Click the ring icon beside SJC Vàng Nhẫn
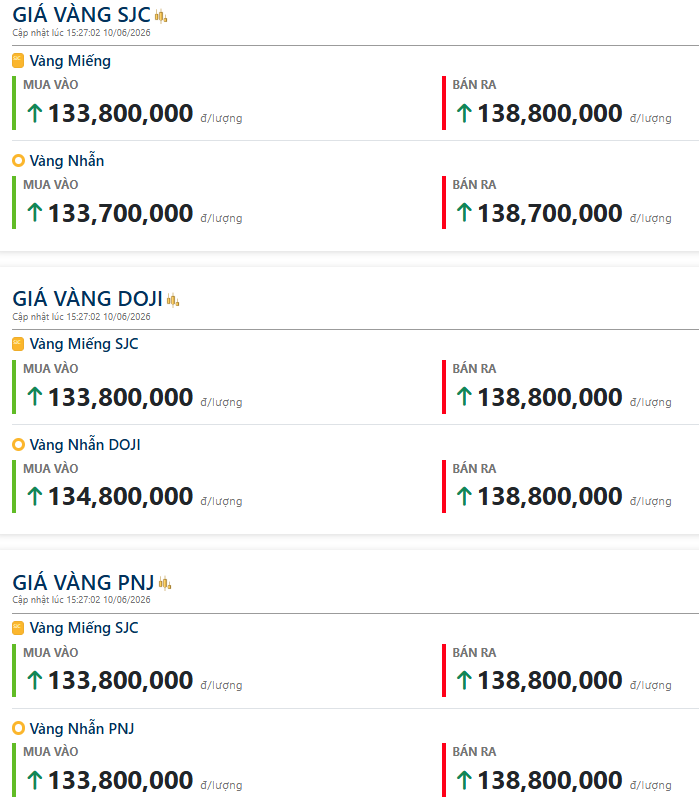 point(18,161)
